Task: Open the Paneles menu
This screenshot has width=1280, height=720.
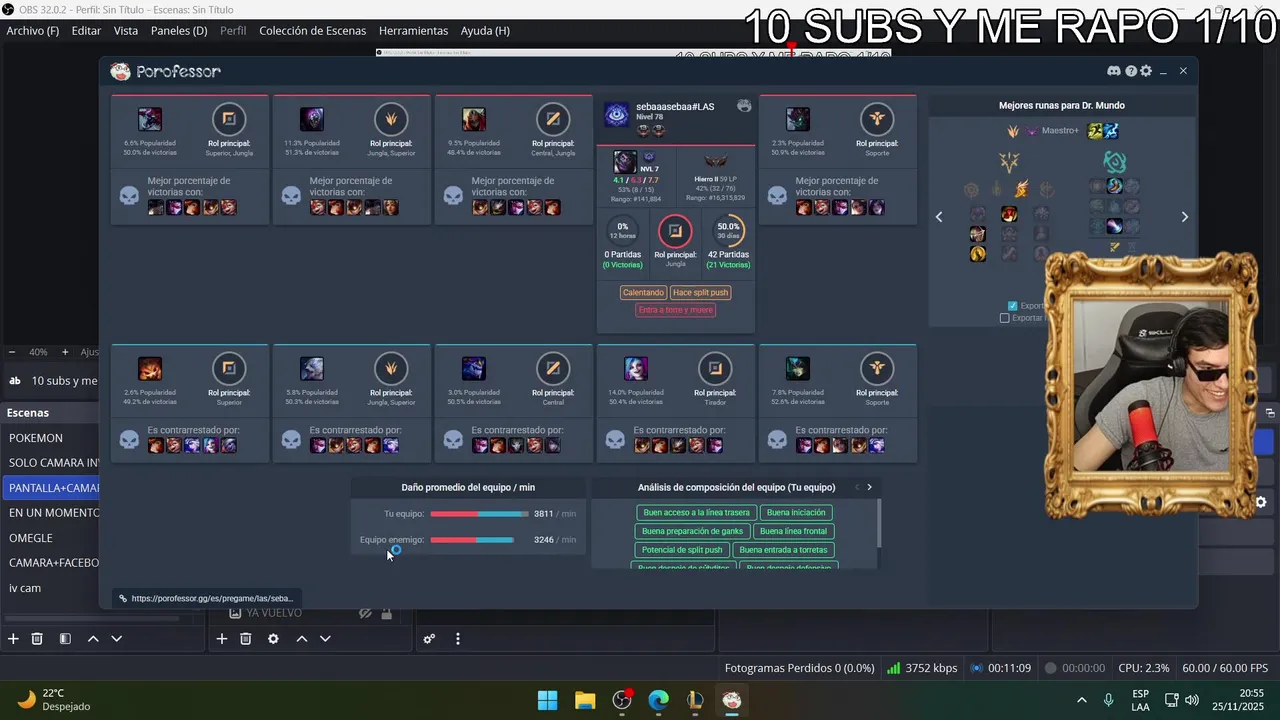Action: tap(179, 31)
